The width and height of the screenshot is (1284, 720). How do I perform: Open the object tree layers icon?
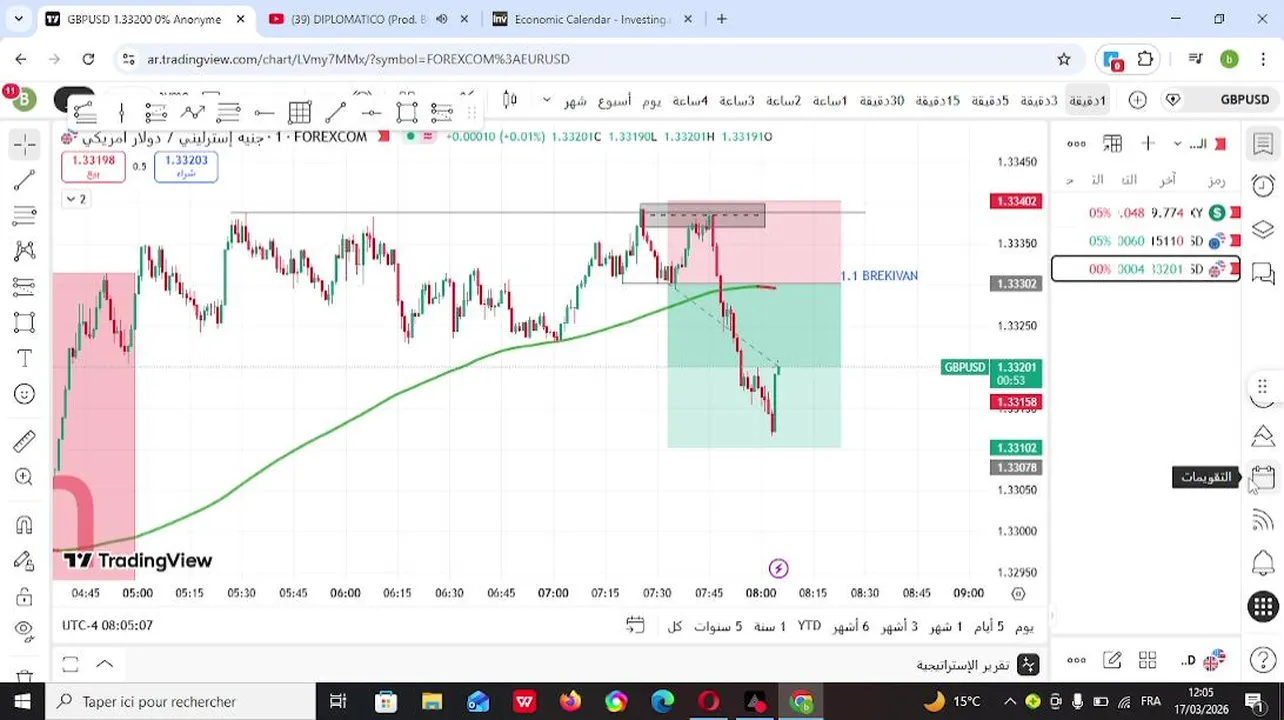(1263, 229)
